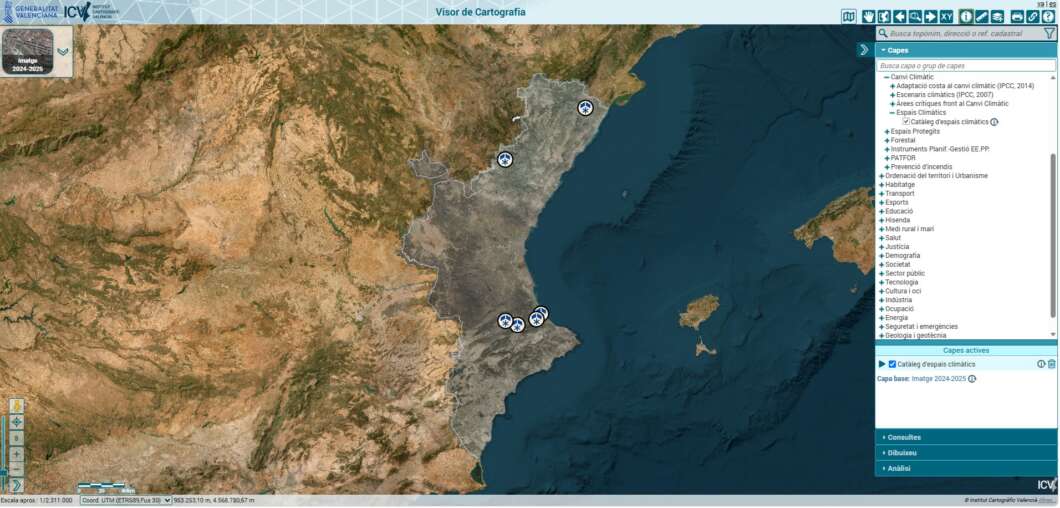Image resolution: width=1060 pixels, height=508 pixels.
Task: Open the Anàlisi accordion section
Action: click(965, 469)
